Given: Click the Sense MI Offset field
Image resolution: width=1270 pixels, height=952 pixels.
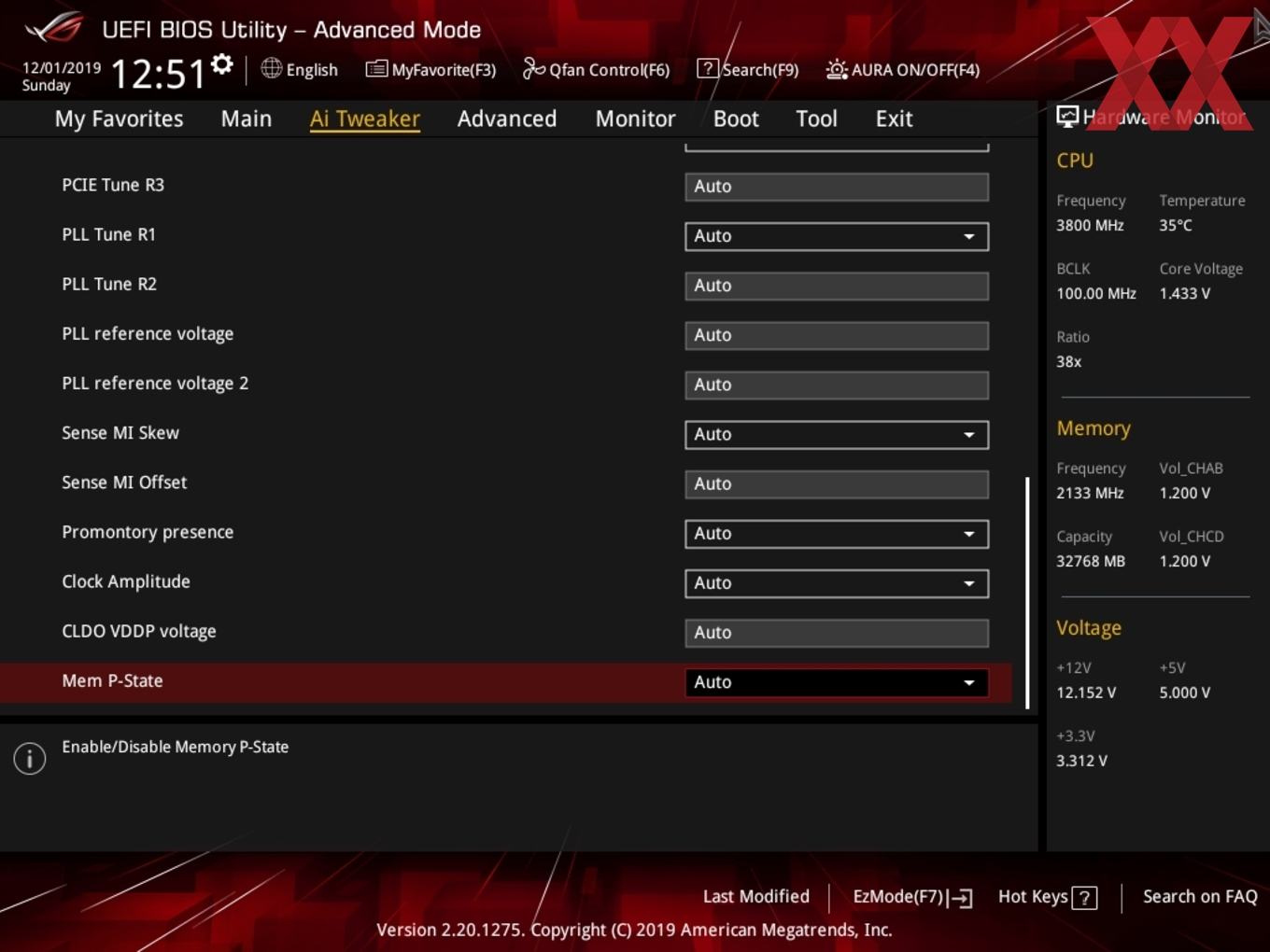Looking at the screenshot, I should (x=837, y=483).
